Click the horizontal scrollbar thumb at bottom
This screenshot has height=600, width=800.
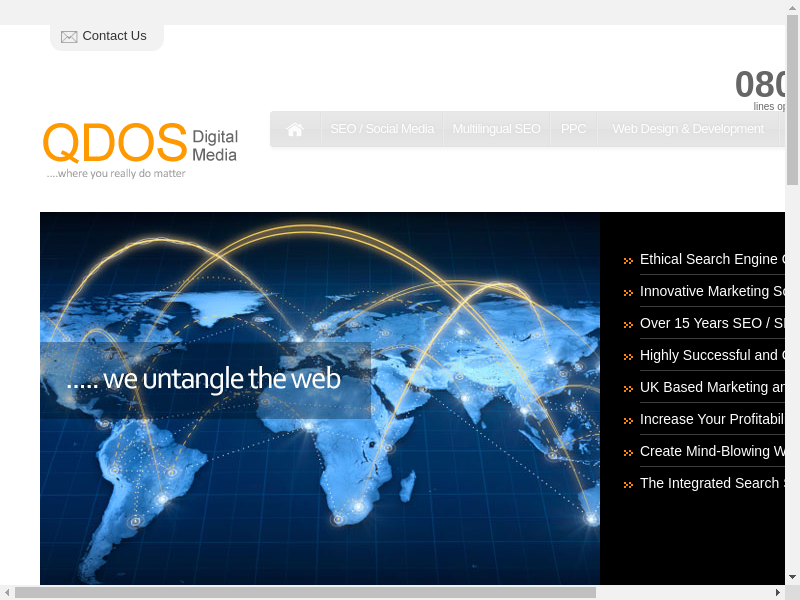tap(305, 592)
